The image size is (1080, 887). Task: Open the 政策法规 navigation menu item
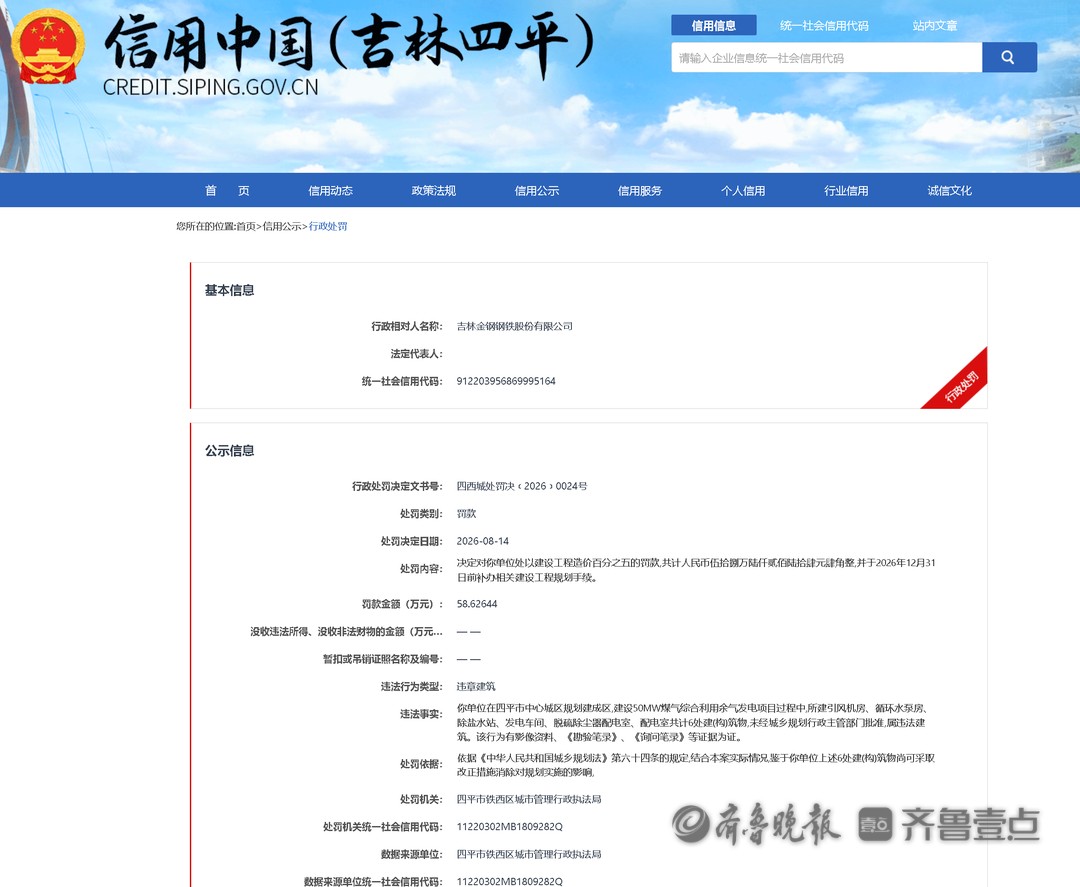tap(434, 191)
